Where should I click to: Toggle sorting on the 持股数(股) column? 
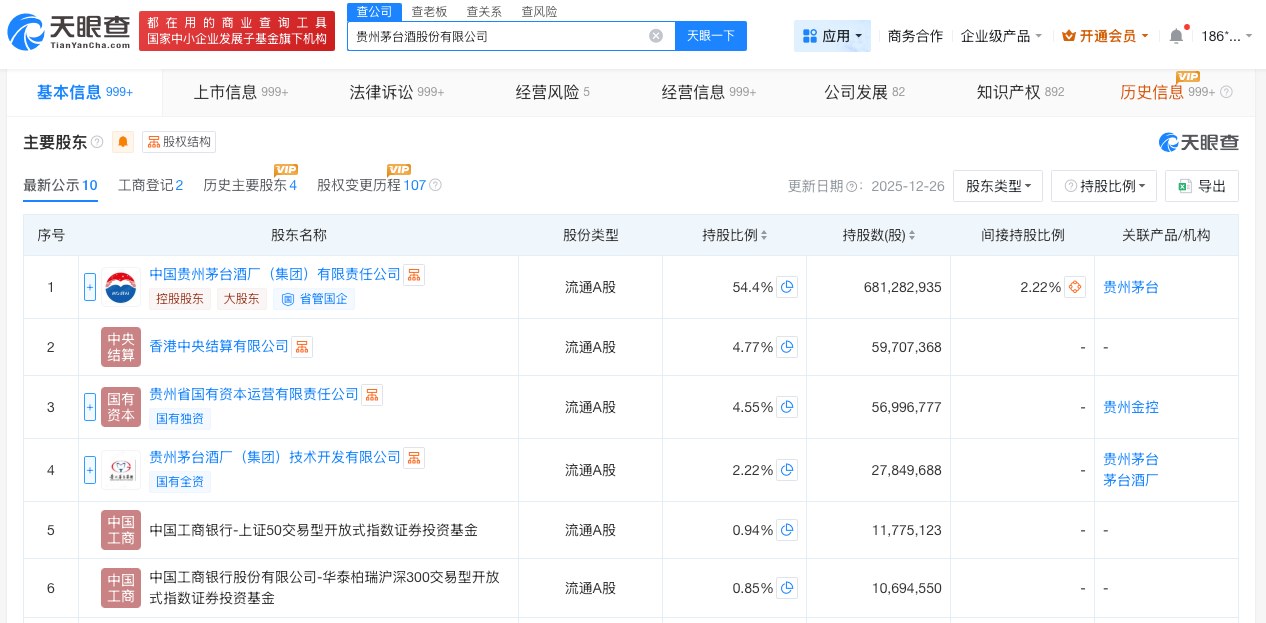point(911,235)
